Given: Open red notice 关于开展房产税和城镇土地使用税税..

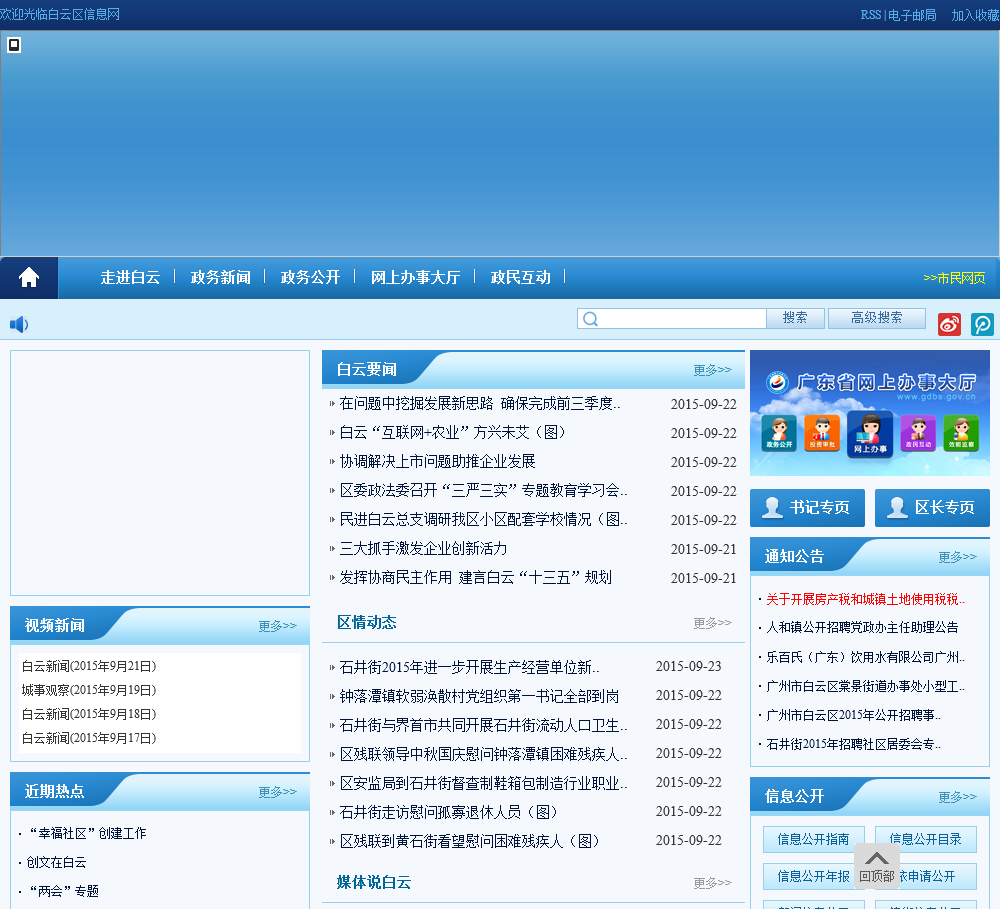Looking at the screenshot, I should coord(865,599).
